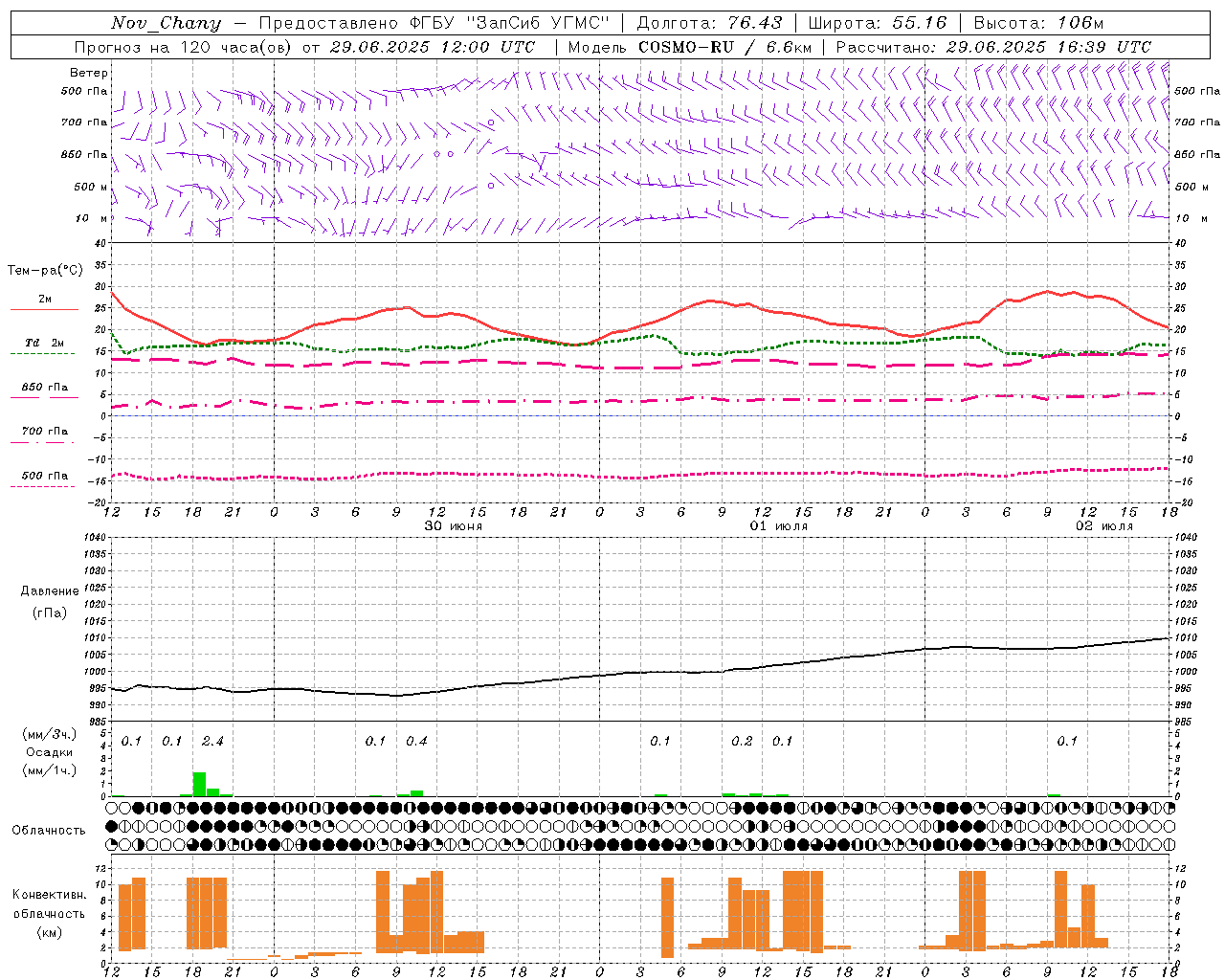
Task: Click the 'Высота: 106м' header field
Action: pos(1038,23)
